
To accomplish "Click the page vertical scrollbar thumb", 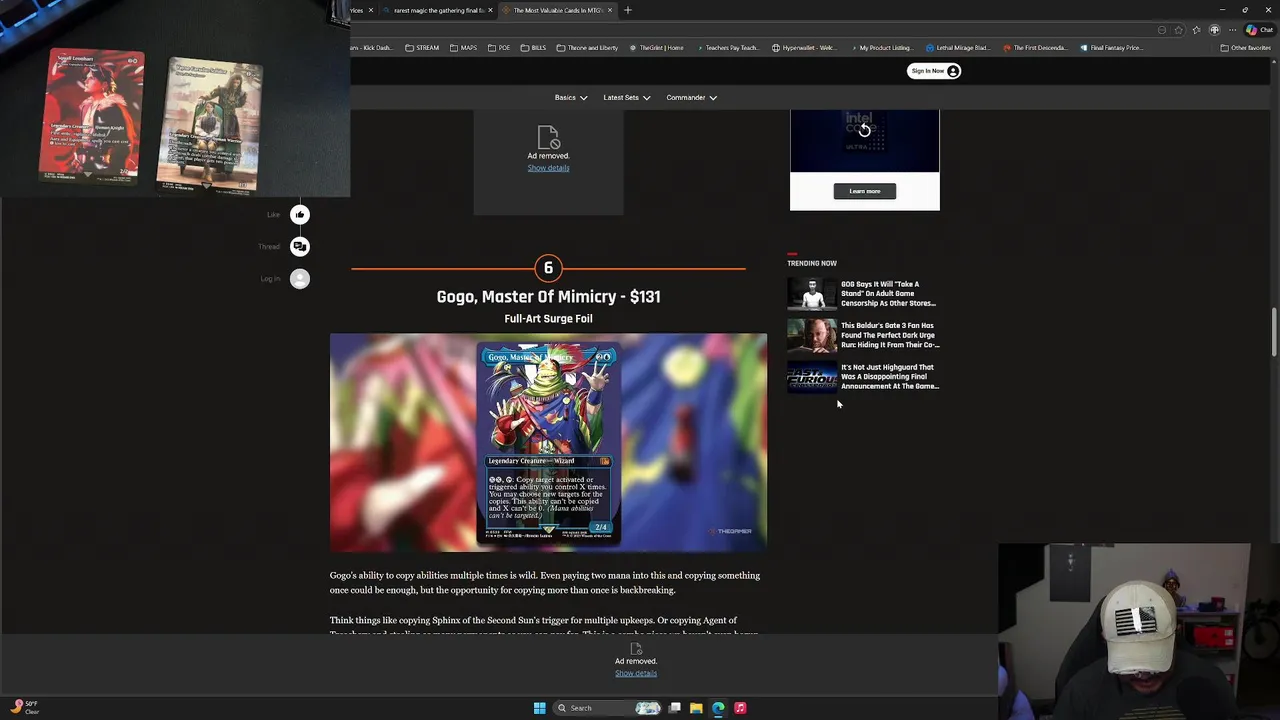I will point(1274,332).
